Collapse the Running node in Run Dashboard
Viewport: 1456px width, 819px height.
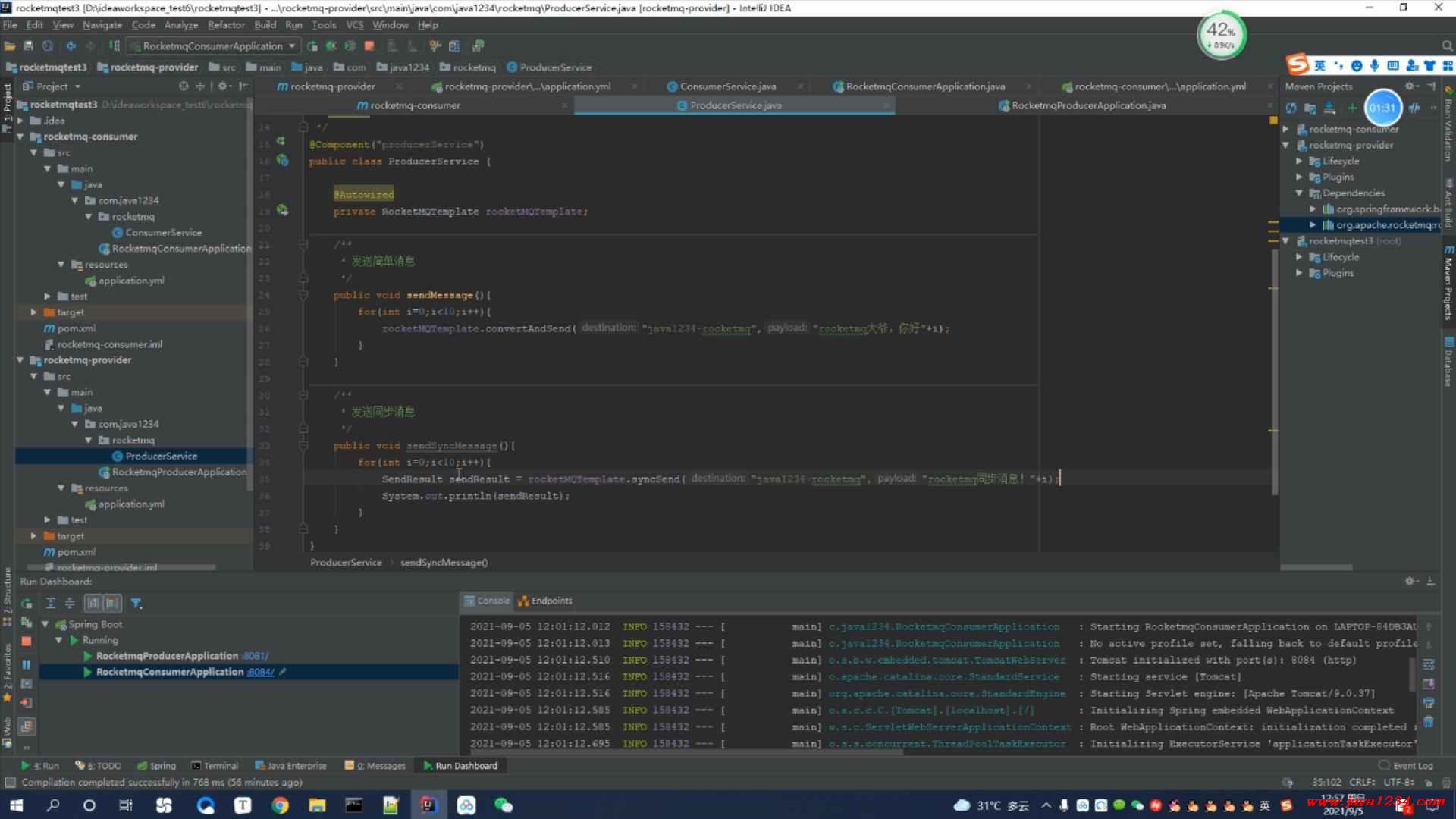[59, 641]
